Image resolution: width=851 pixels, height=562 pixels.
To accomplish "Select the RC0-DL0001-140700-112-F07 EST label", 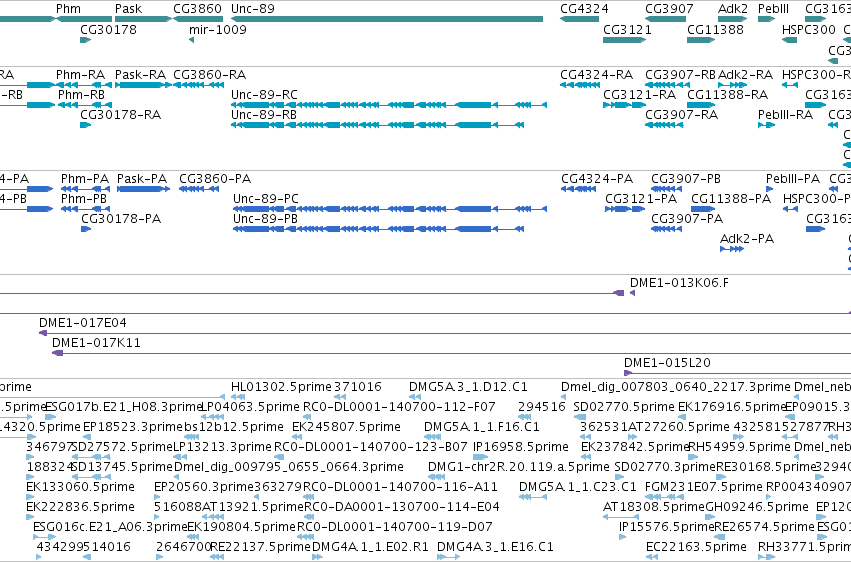I will [399, 407].
